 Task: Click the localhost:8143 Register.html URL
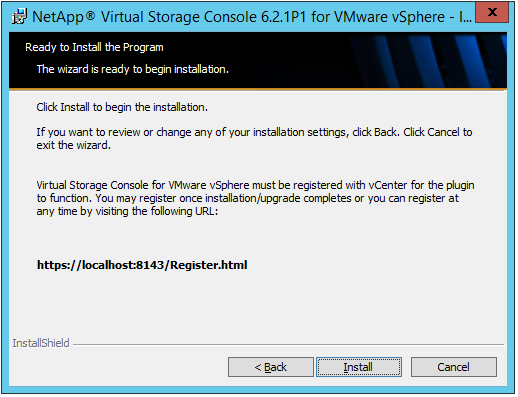(142, 265)
